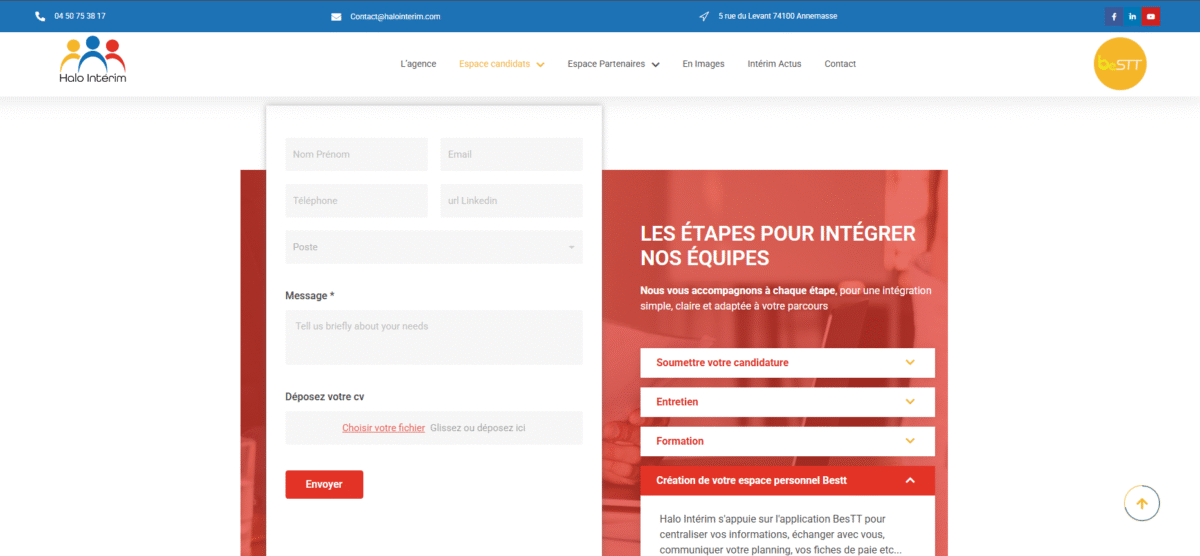Open the Poste select dropdown
The height and width of the screenshot is (556, 1200).
[433, 247]
